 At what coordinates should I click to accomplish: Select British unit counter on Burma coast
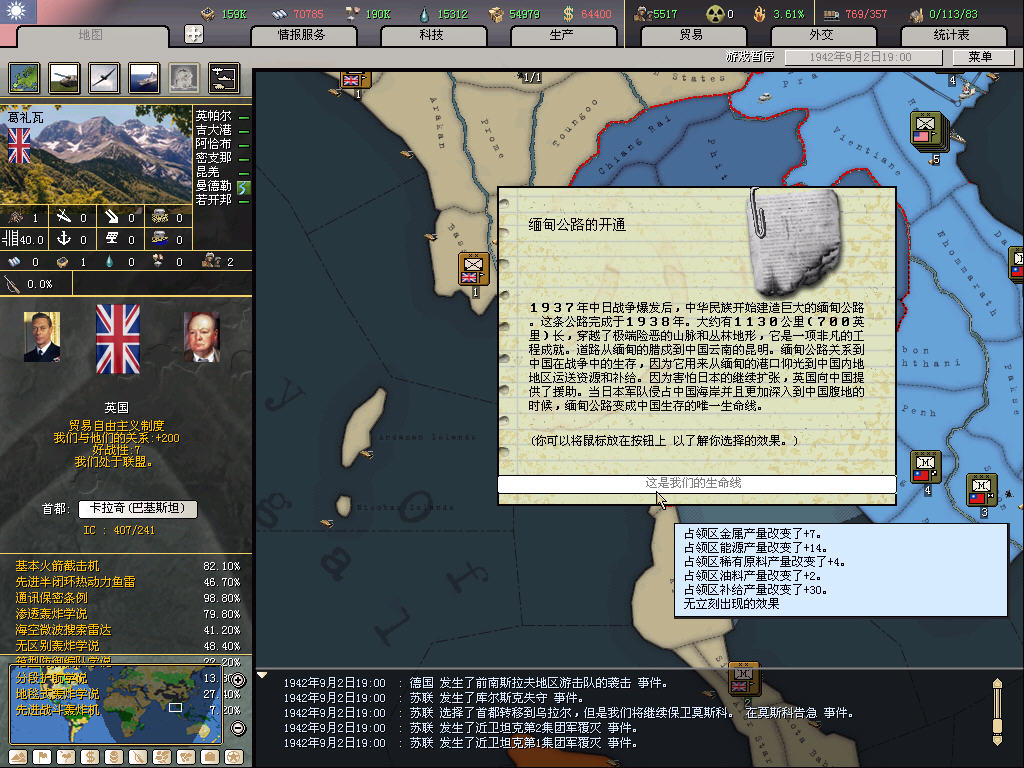pyautogui.click(x=473, y=269)
